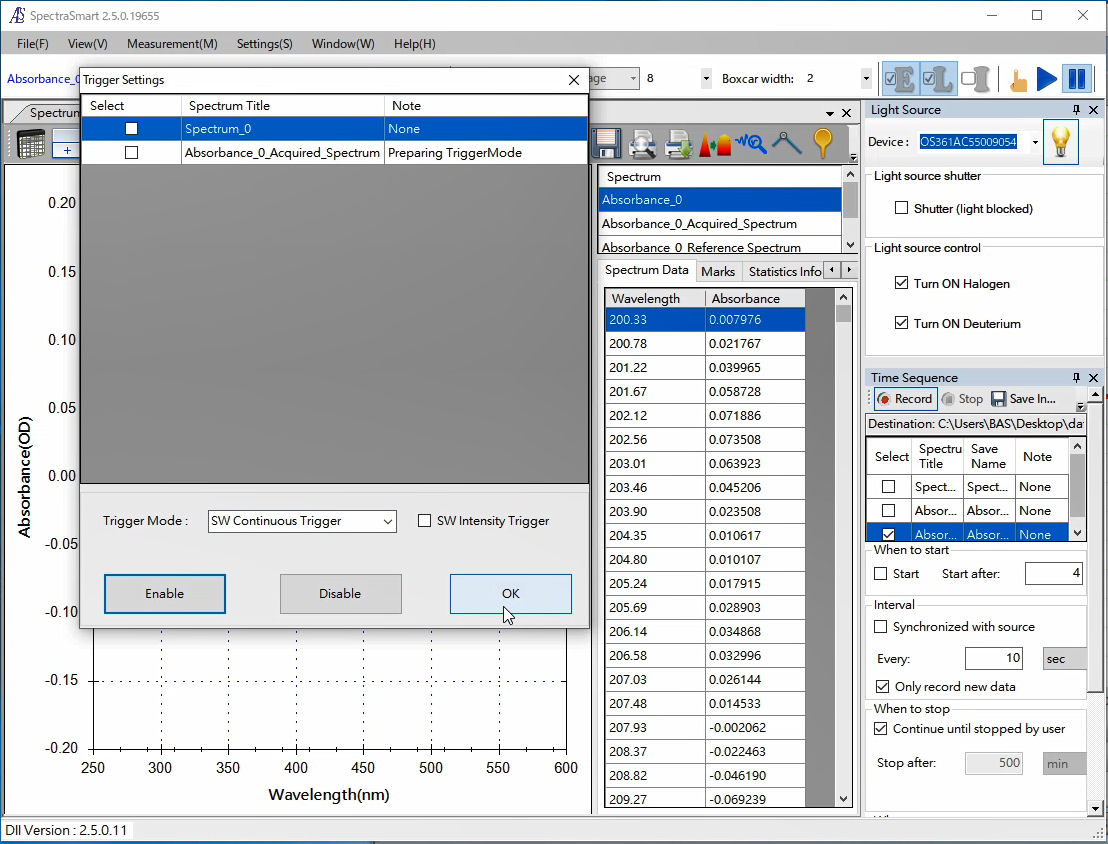1108x844 pixels.
Task: Open the Trigger Mode dropdown
Action: [x=388, y=521]
